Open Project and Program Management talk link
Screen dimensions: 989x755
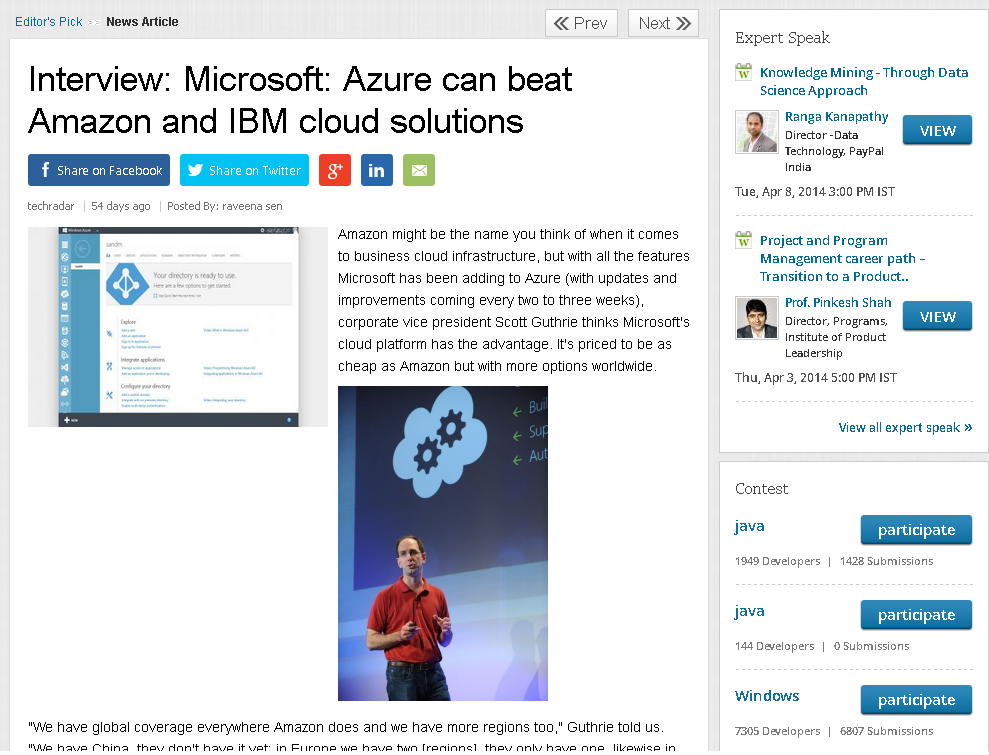coord(843,259)
